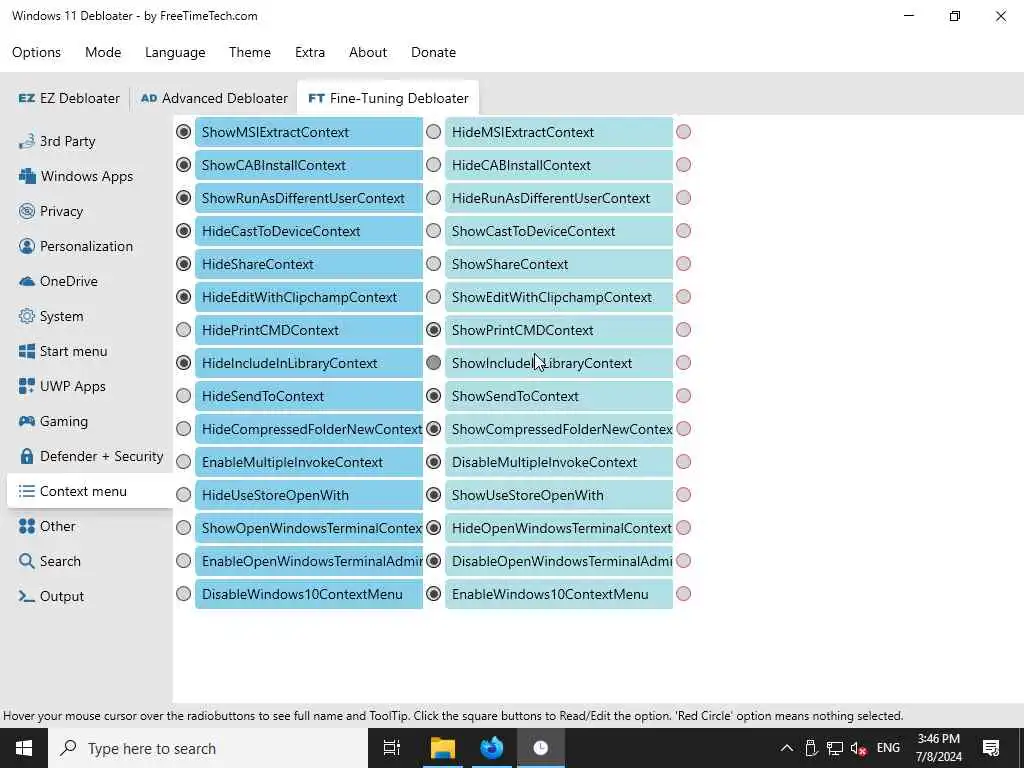Click the taskbar search box
The height and width of the screenshot is (768, 1024).
[208, 748]
